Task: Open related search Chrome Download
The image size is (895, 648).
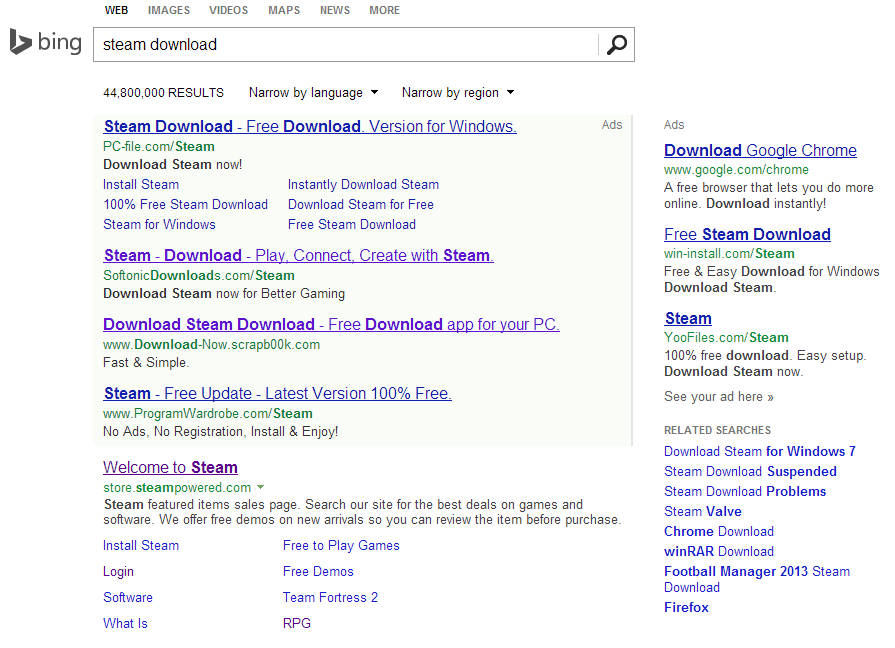Action: click(719, 532)
